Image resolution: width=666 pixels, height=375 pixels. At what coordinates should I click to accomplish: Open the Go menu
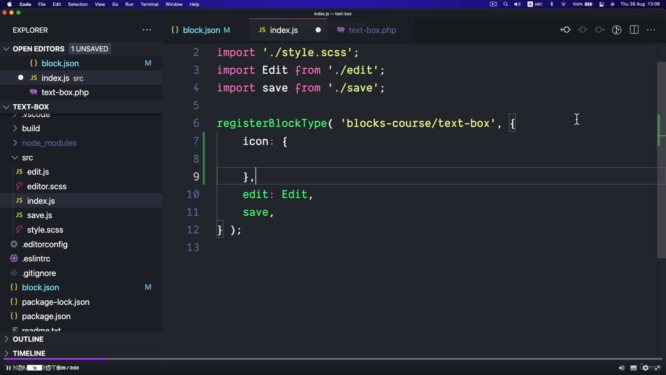tap(115, 4)
